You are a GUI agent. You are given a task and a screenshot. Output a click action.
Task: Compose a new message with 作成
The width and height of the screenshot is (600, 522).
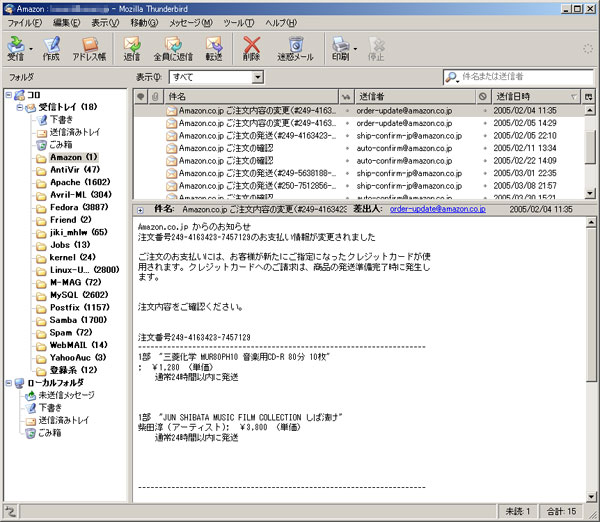[52, 48]
